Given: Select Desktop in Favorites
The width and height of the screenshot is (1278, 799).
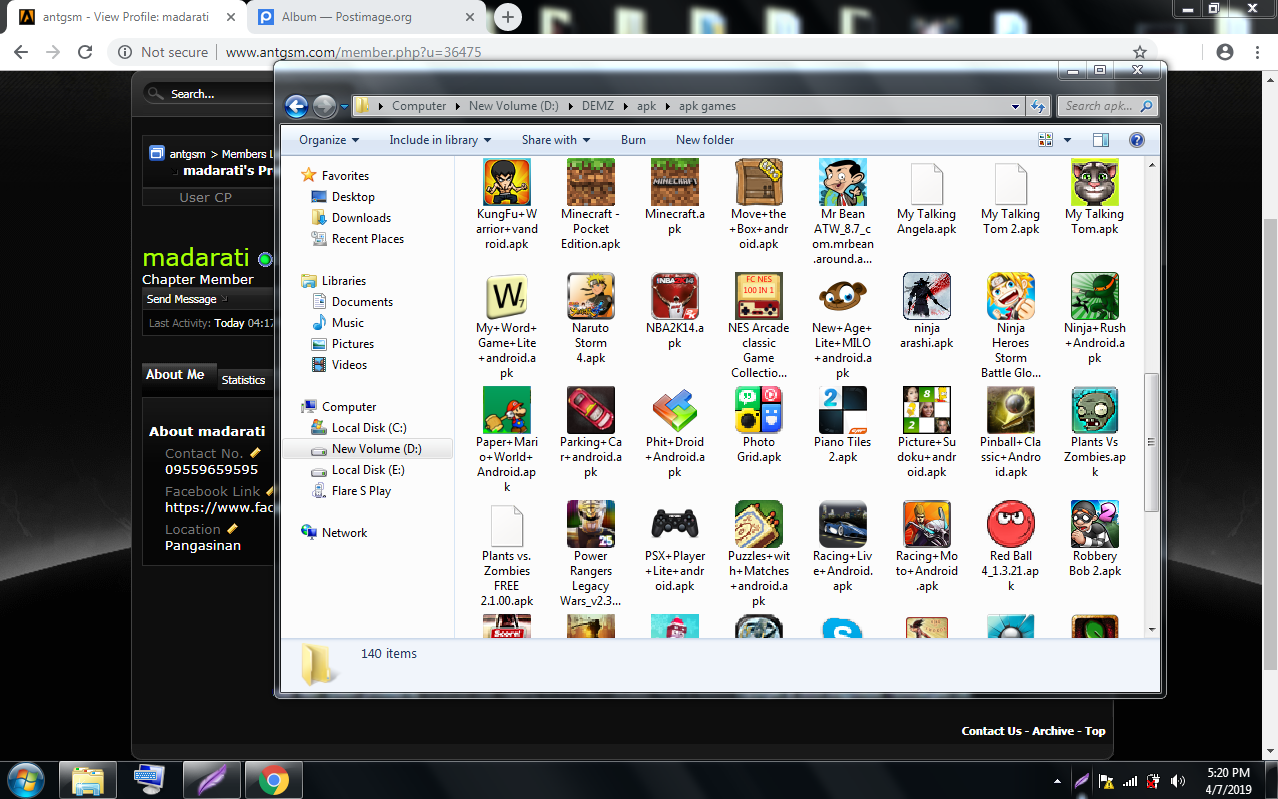Looking at the screenshot, I should tap(353, 197).
